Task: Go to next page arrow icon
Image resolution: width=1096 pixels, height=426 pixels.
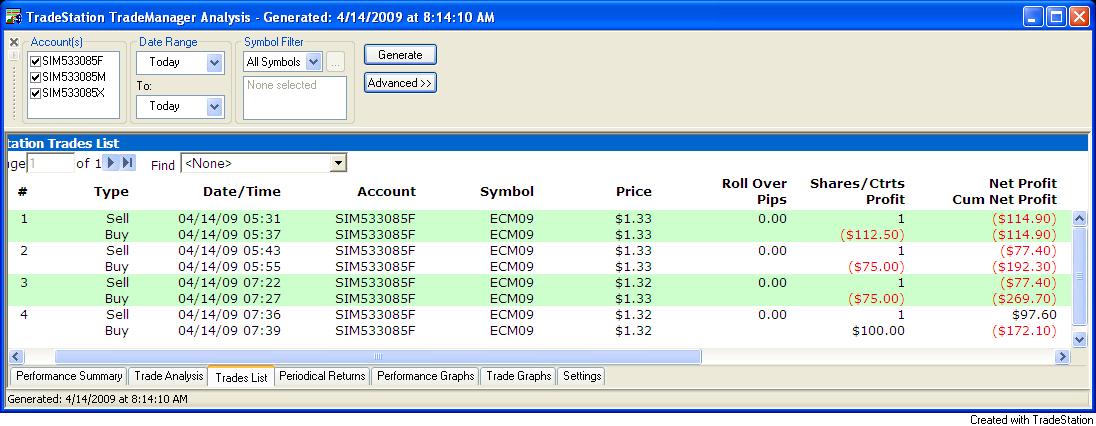Action: pyautogui.click(x=110, y=163)
